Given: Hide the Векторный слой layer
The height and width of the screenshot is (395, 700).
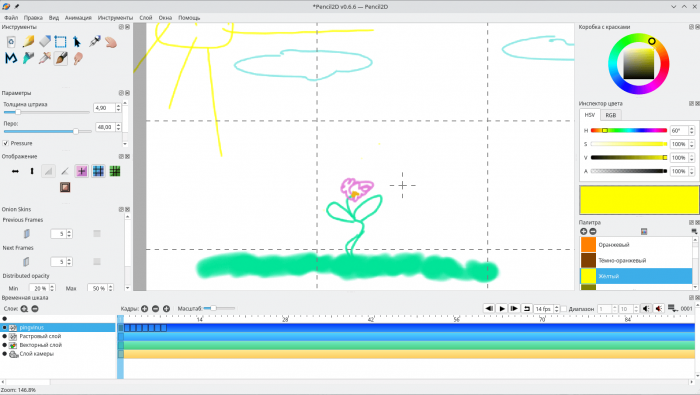Looking at the screenshot, I should (5, 345).
